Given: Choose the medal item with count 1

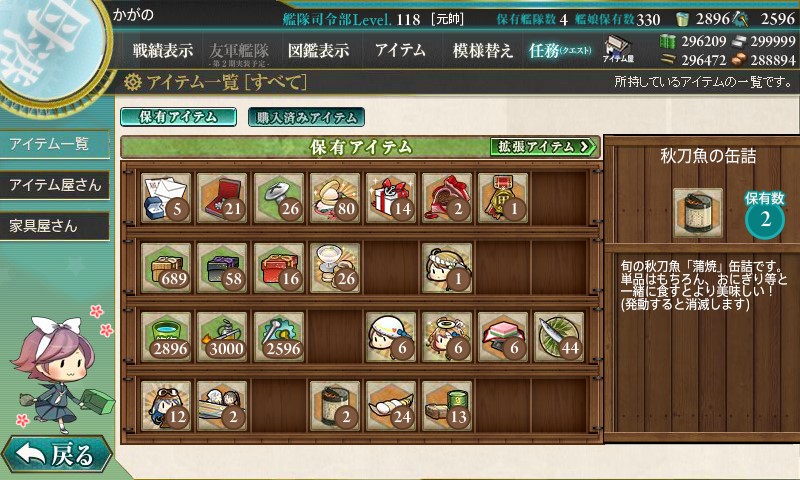Looking at the screenshot, I should coord(503,198).
